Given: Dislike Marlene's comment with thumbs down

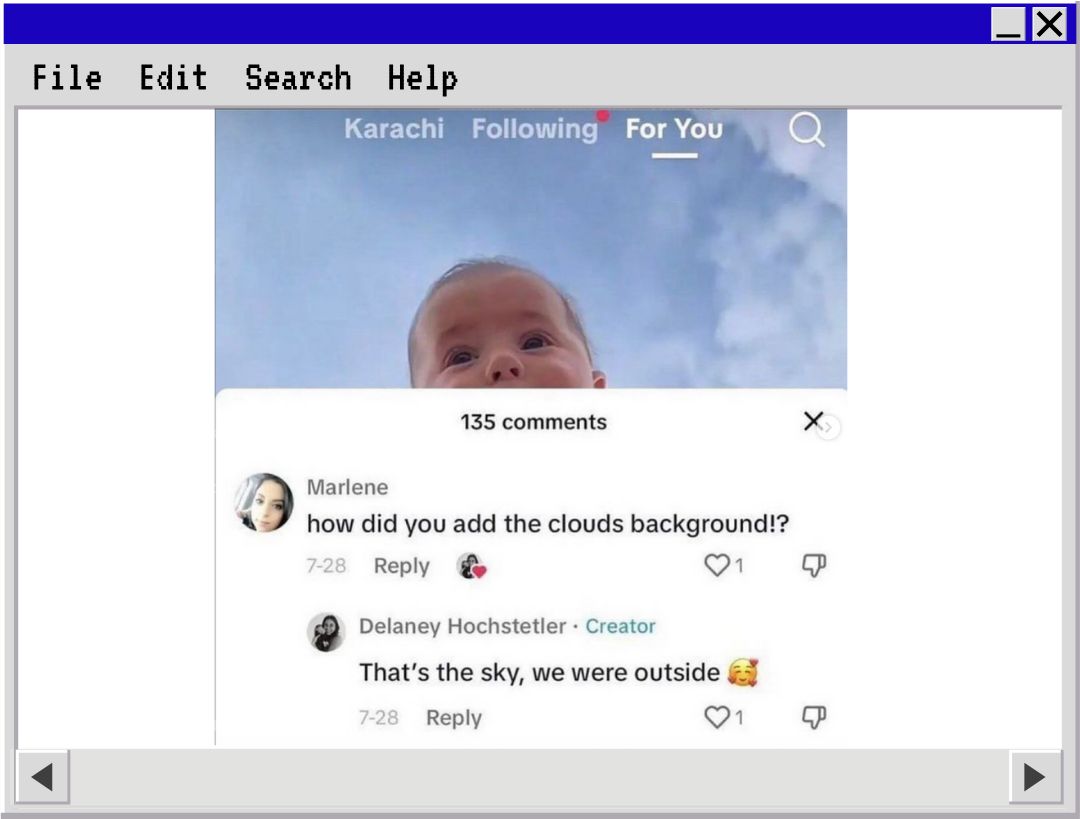Looking at the screenshot, I should pyautogui.click(x=813, y=565).
